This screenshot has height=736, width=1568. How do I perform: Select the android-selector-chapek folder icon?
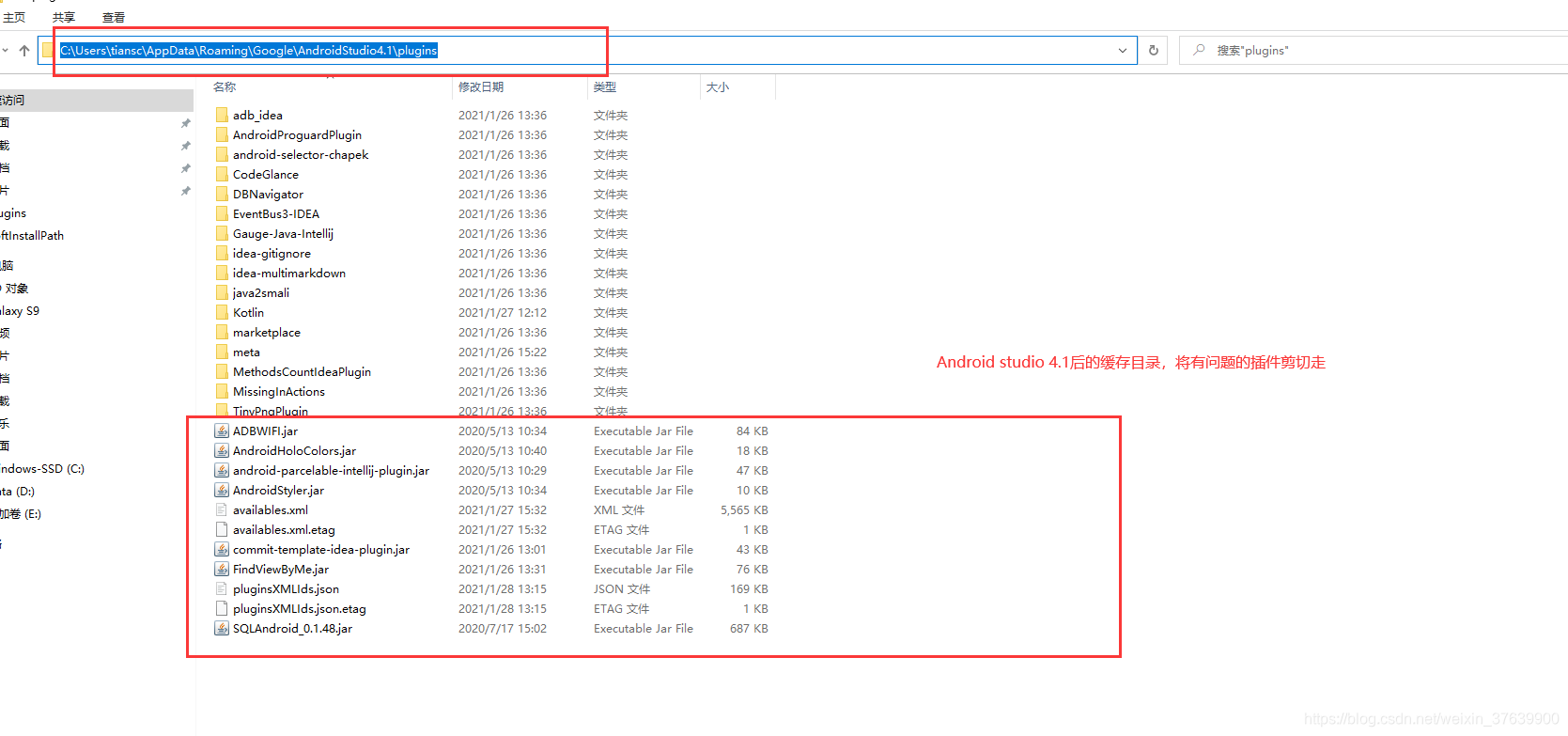tap(222, 154)
